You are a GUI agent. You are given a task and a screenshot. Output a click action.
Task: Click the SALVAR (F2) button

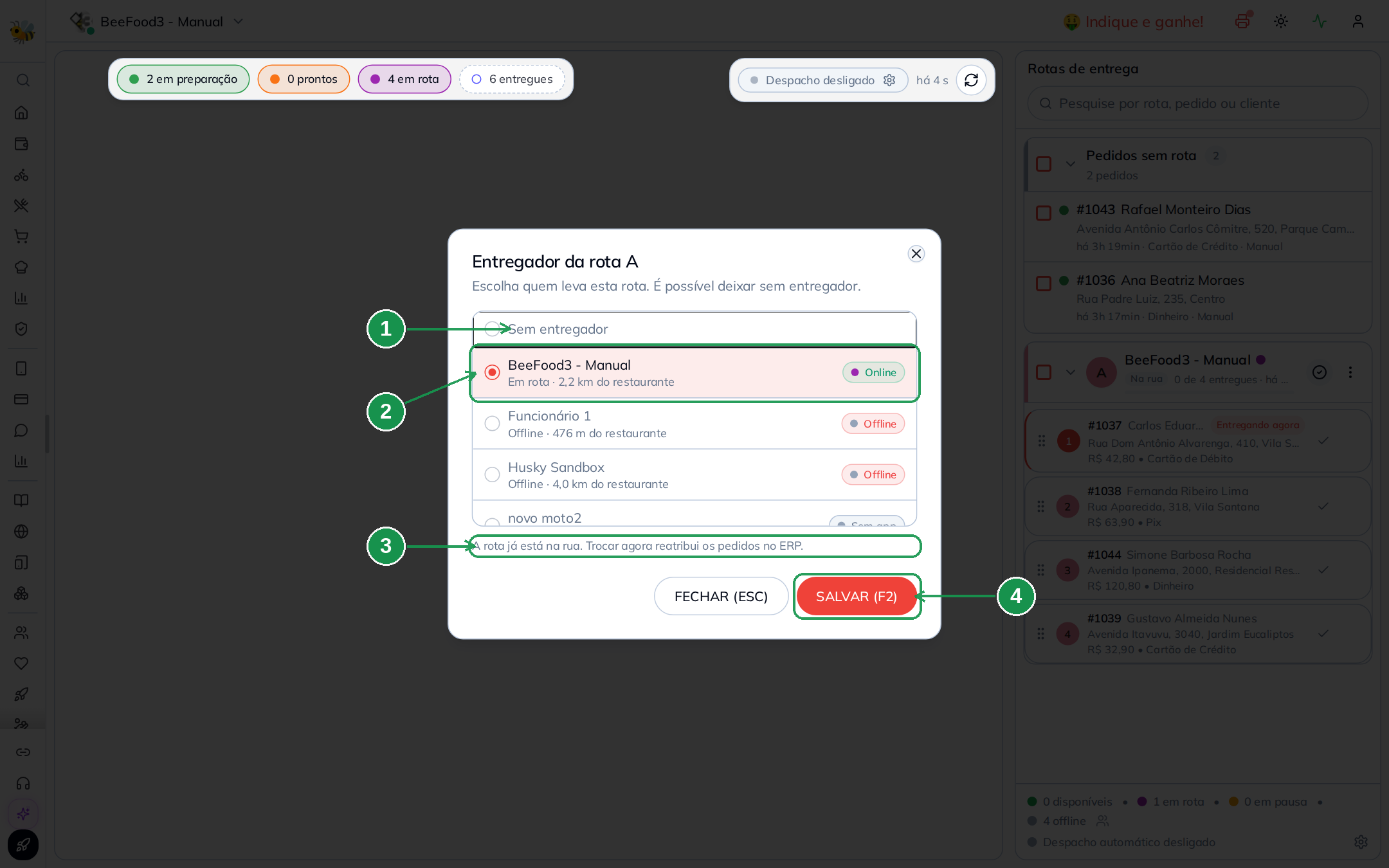(x=857, y=596)
